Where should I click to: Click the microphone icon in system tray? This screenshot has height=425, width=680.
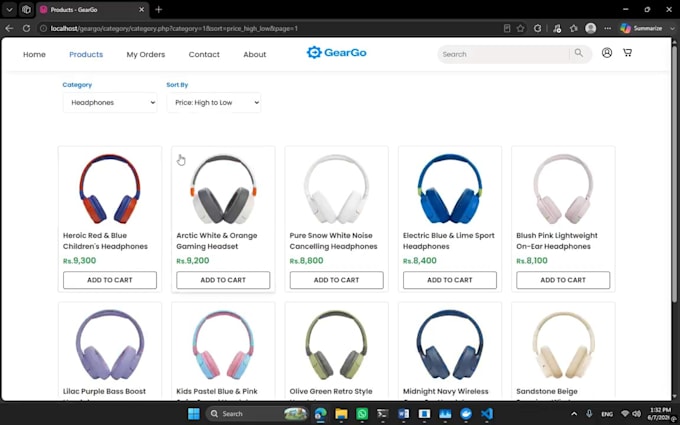point(589,414)
